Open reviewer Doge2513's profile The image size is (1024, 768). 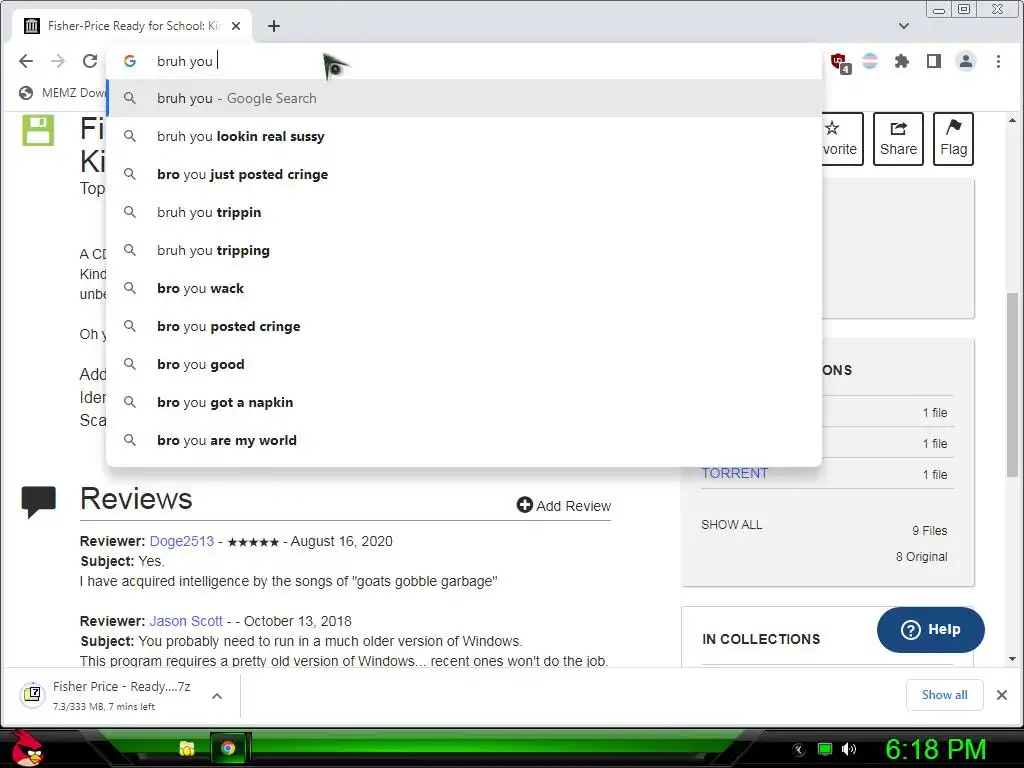182,541
